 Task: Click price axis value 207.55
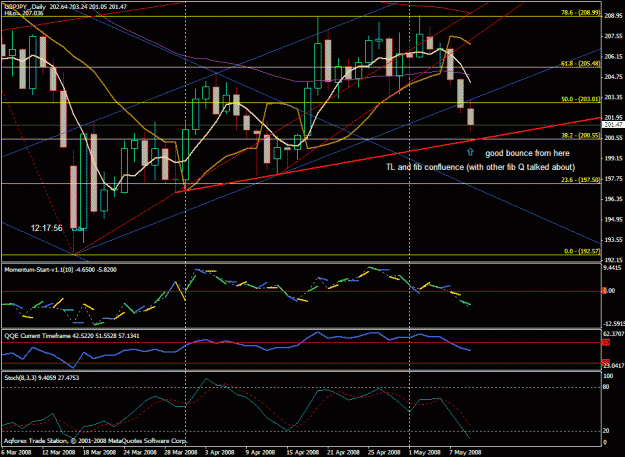pos(613,36)
